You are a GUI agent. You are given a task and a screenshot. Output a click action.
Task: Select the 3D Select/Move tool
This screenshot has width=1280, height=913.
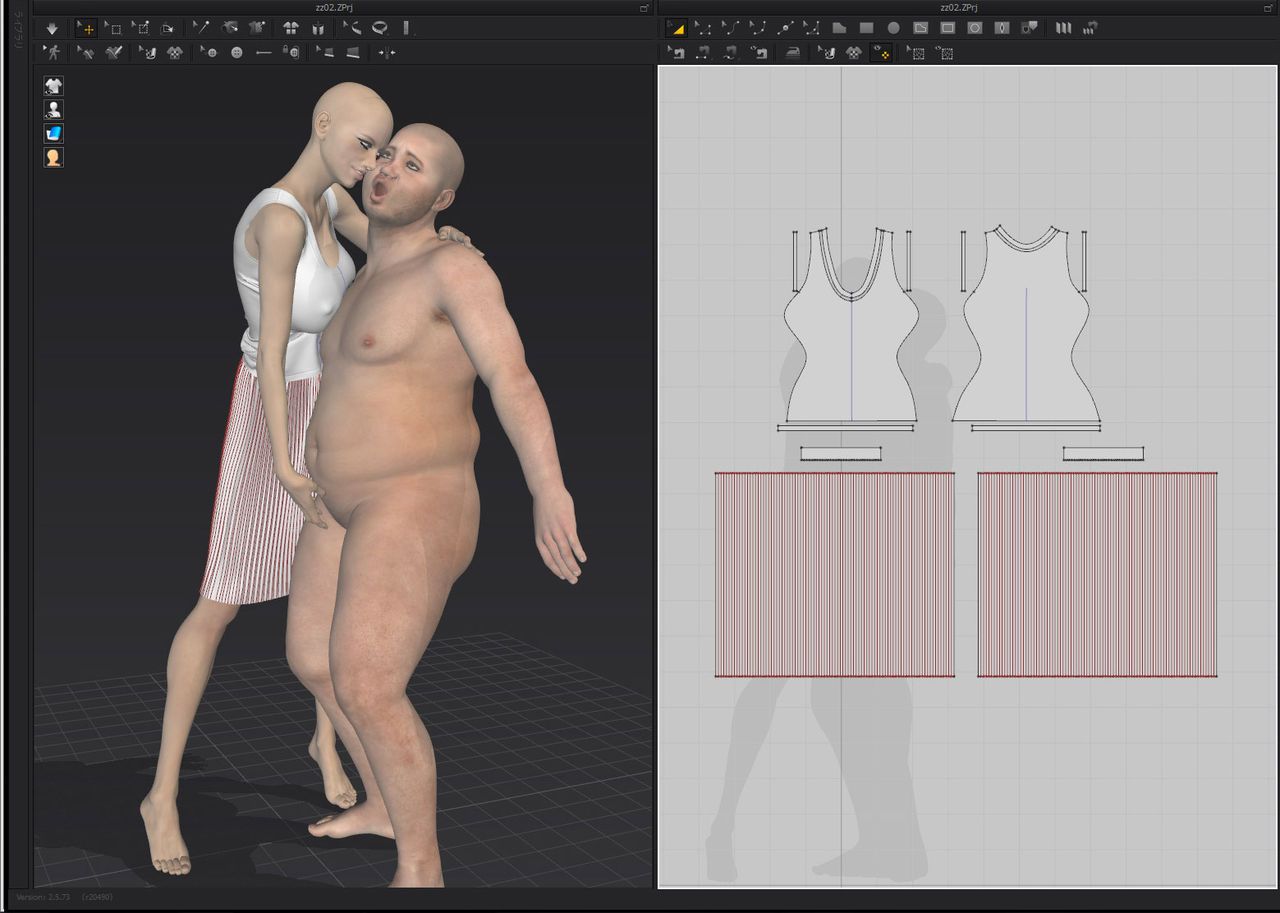click(x=86, y=28)
